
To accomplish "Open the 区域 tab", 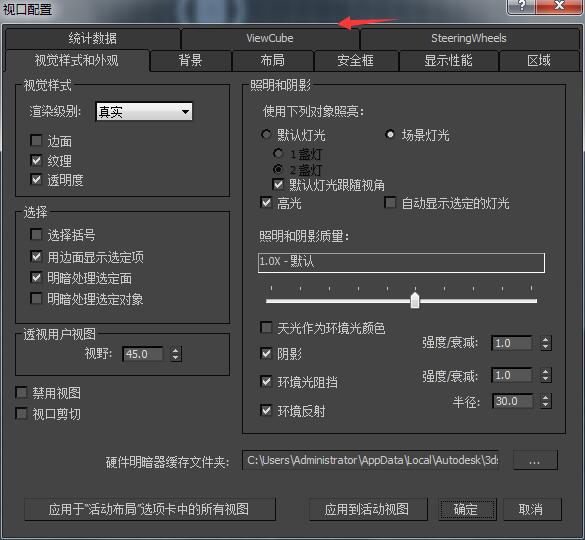I will (x=539, y=60).
